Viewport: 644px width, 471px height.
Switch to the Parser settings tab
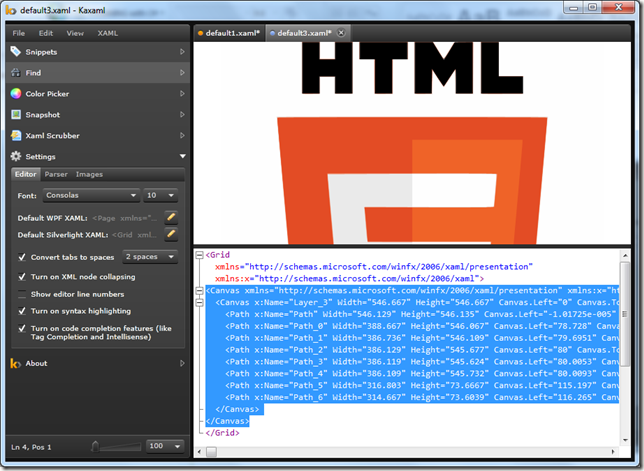[56, 175]
